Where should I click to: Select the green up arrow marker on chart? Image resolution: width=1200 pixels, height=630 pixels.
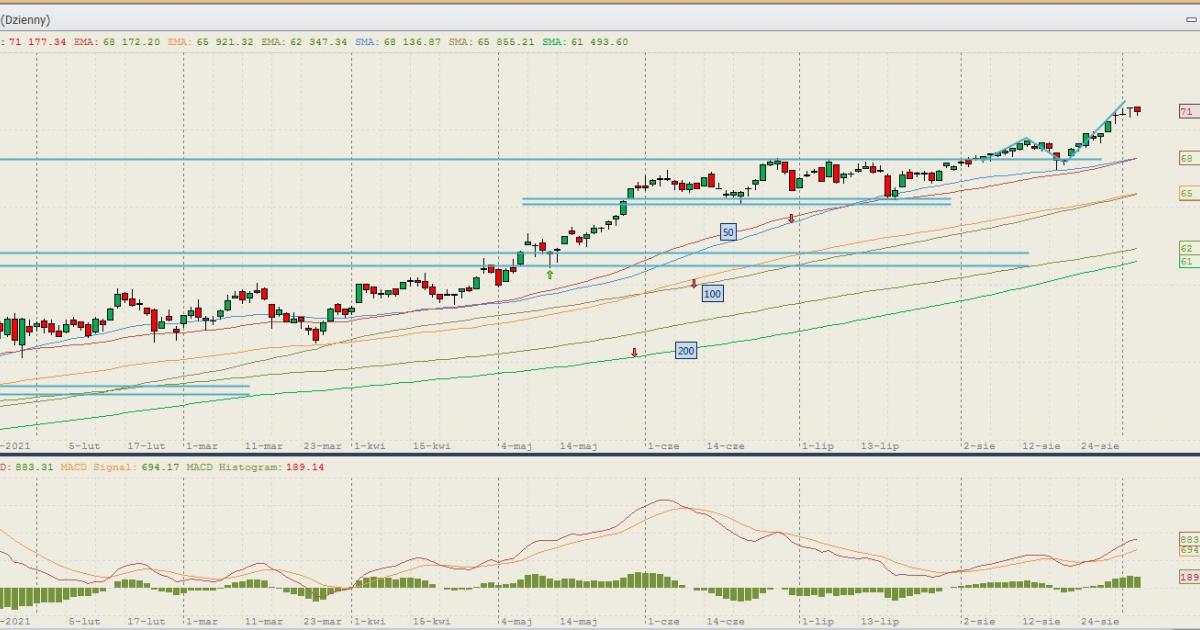[x=550, y=273]
